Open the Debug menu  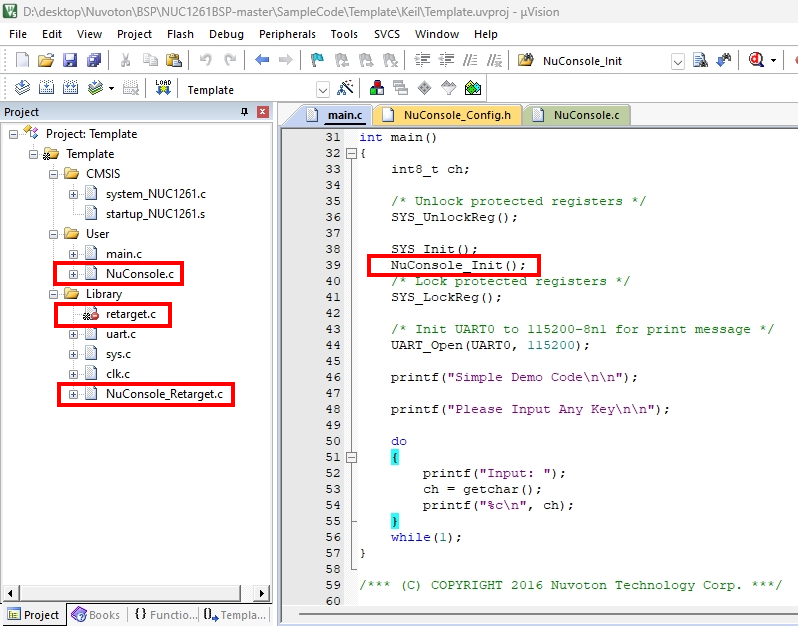226,34
